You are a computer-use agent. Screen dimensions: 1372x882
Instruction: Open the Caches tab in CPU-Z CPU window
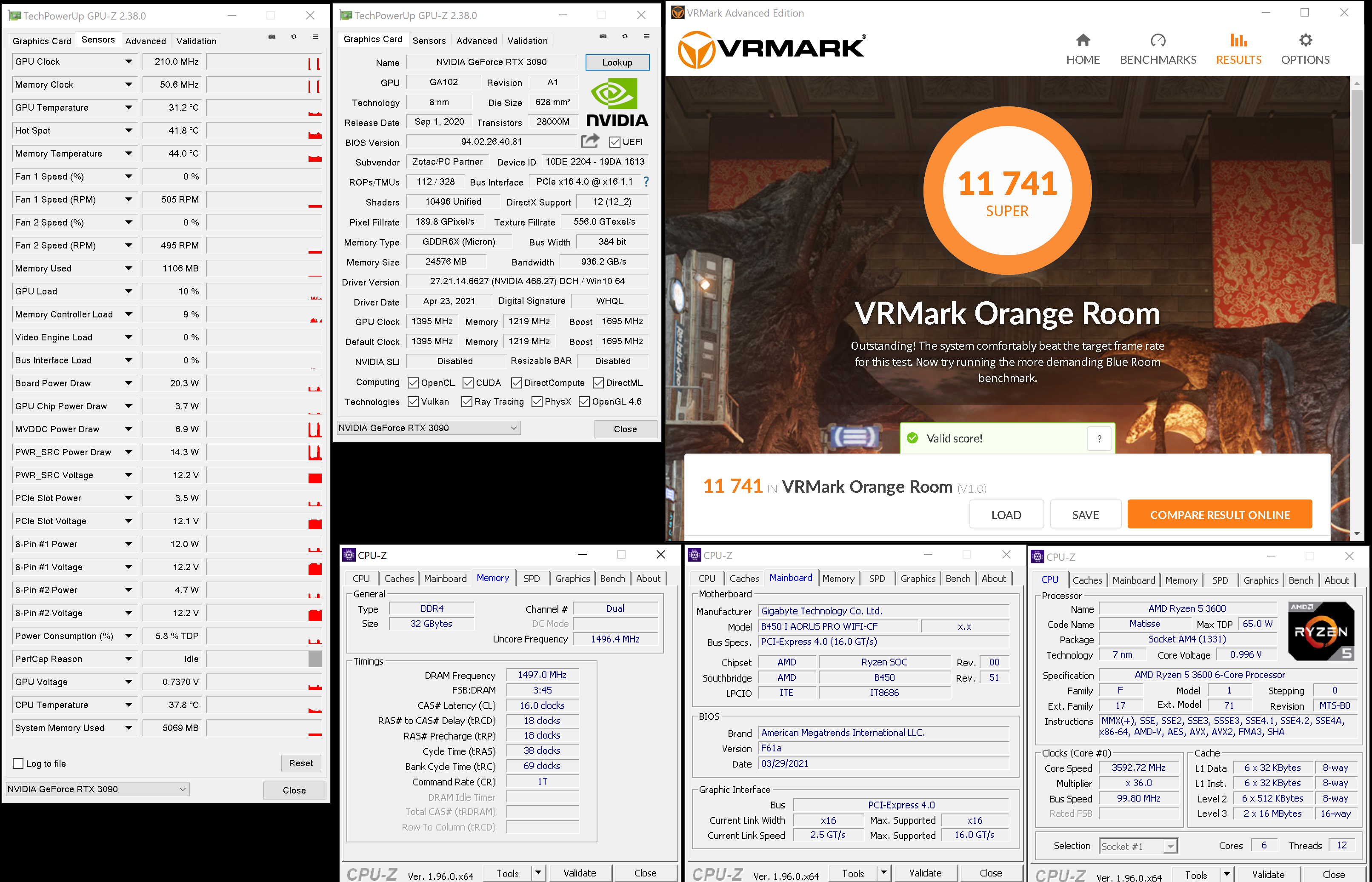tap(1087, 580)
